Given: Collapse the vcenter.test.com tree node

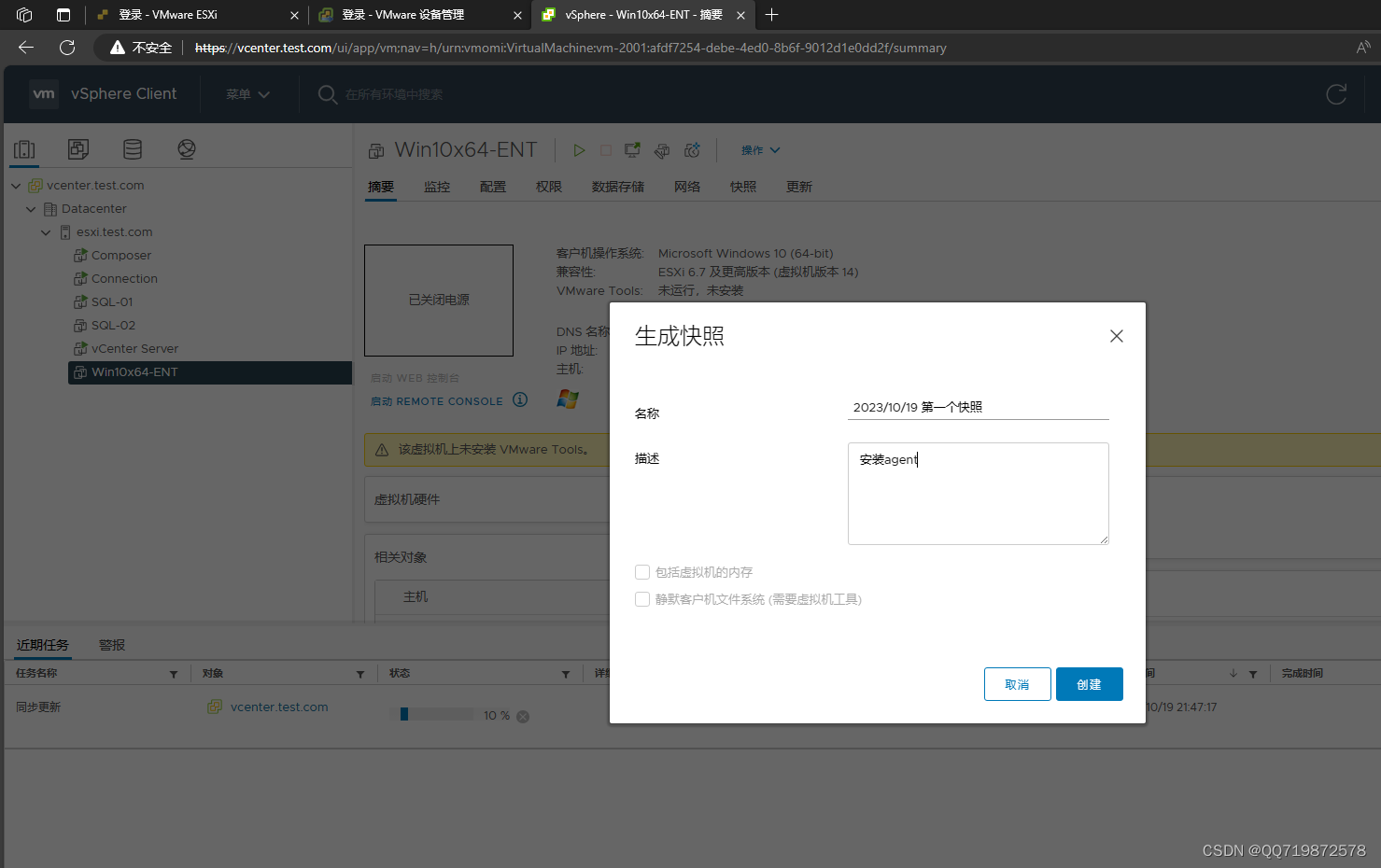Looking at the screenshot, I should coord(16,186).
